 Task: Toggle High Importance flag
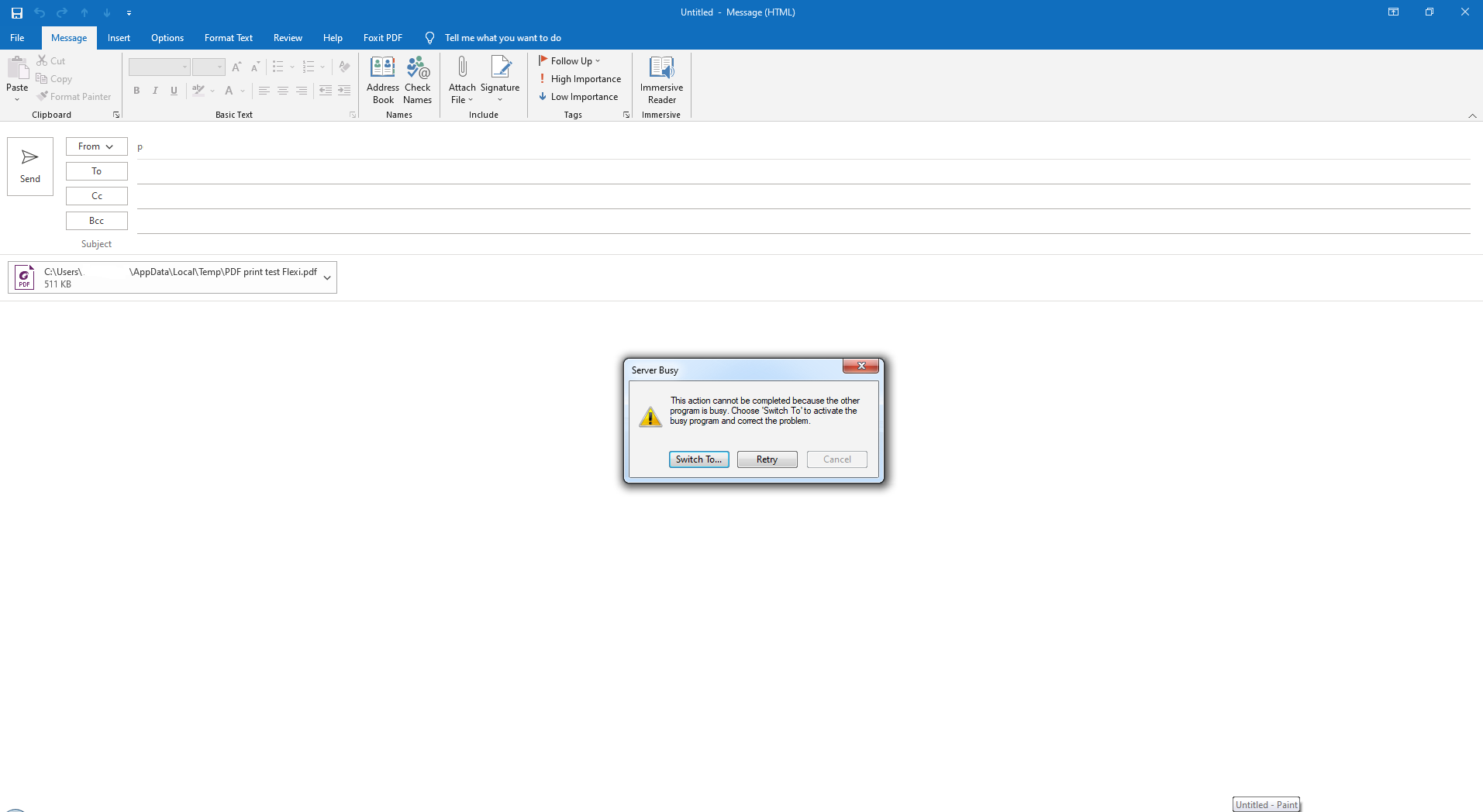coord(580,79)
